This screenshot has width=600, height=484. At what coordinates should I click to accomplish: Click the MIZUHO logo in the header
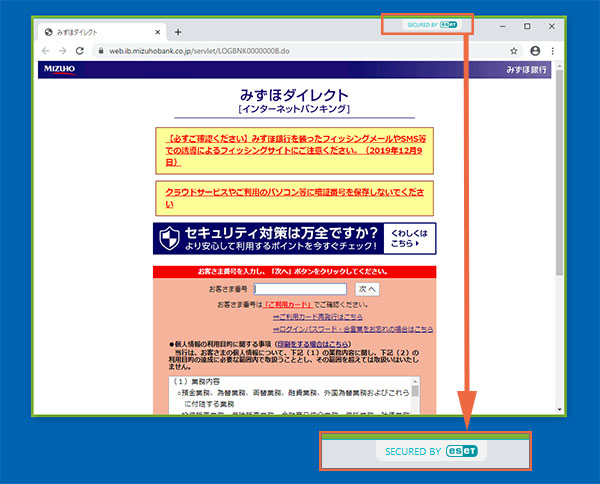[59, 69]
